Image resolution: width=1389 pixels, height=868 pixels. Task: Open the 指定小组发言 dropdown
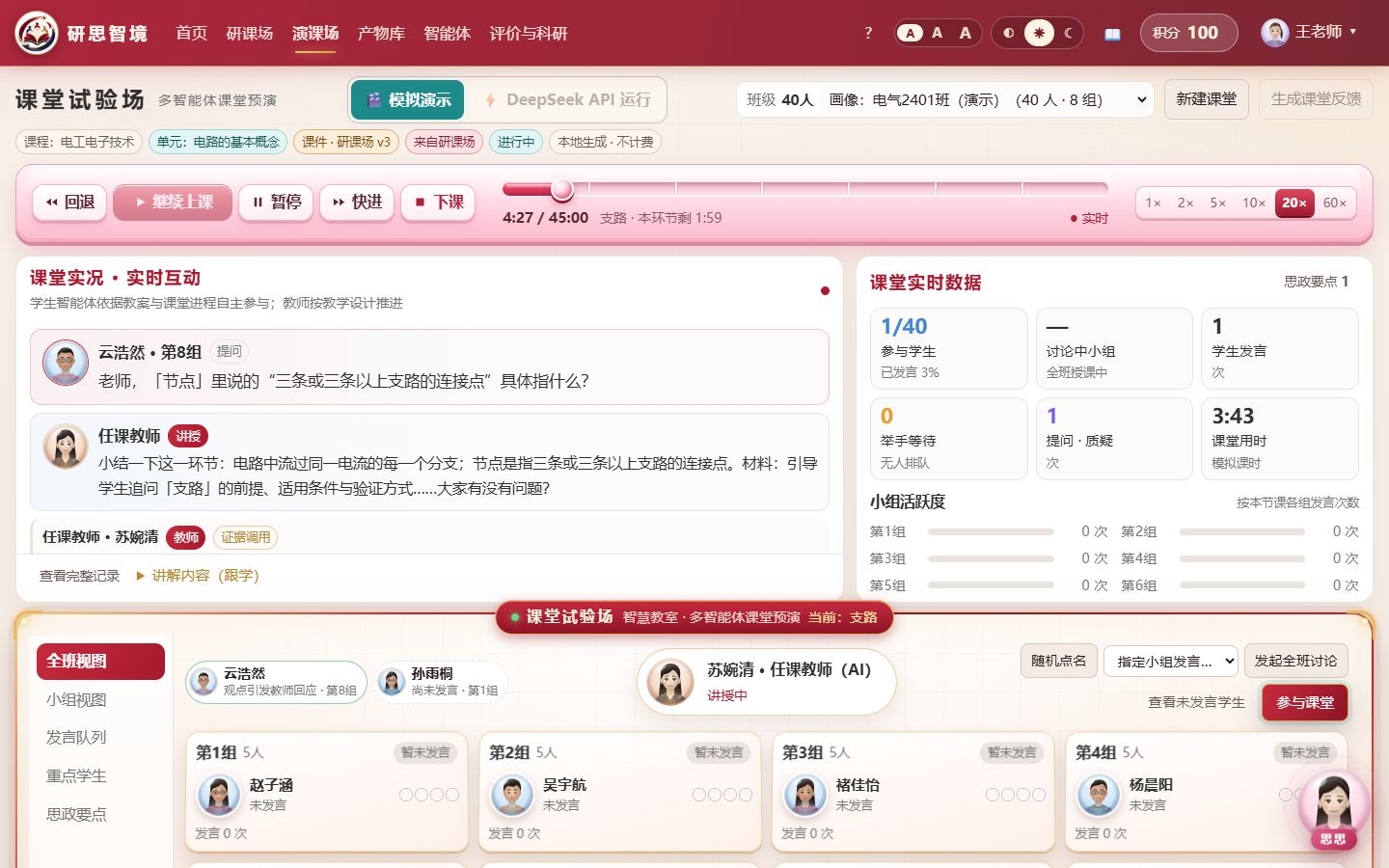click(1171, 661)
